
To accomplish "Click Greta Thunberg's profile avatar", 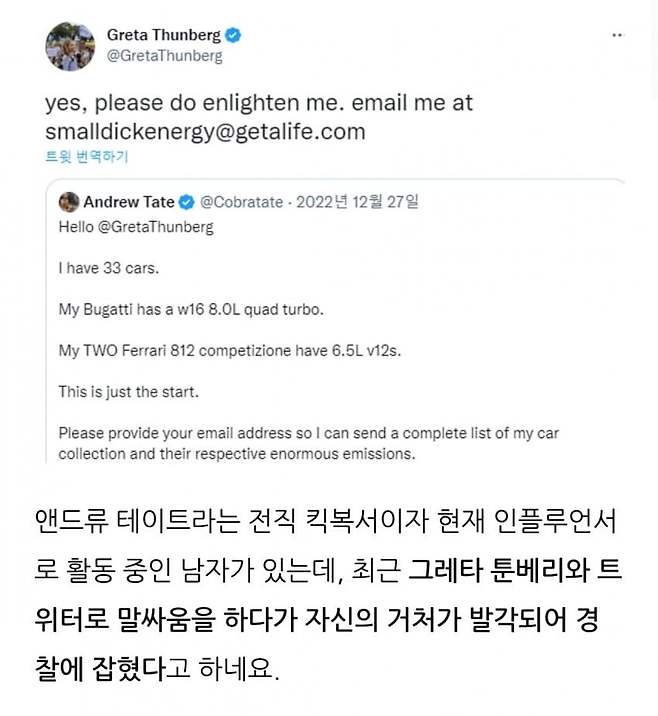I will click(x=71, y=45).
